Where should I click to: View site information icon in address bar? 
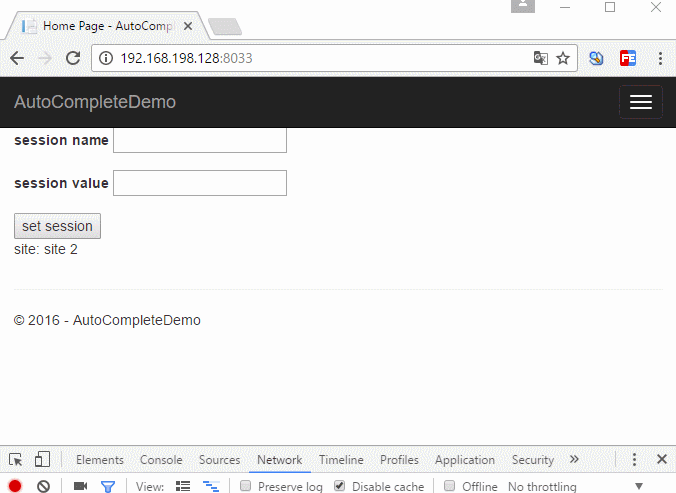106,58
